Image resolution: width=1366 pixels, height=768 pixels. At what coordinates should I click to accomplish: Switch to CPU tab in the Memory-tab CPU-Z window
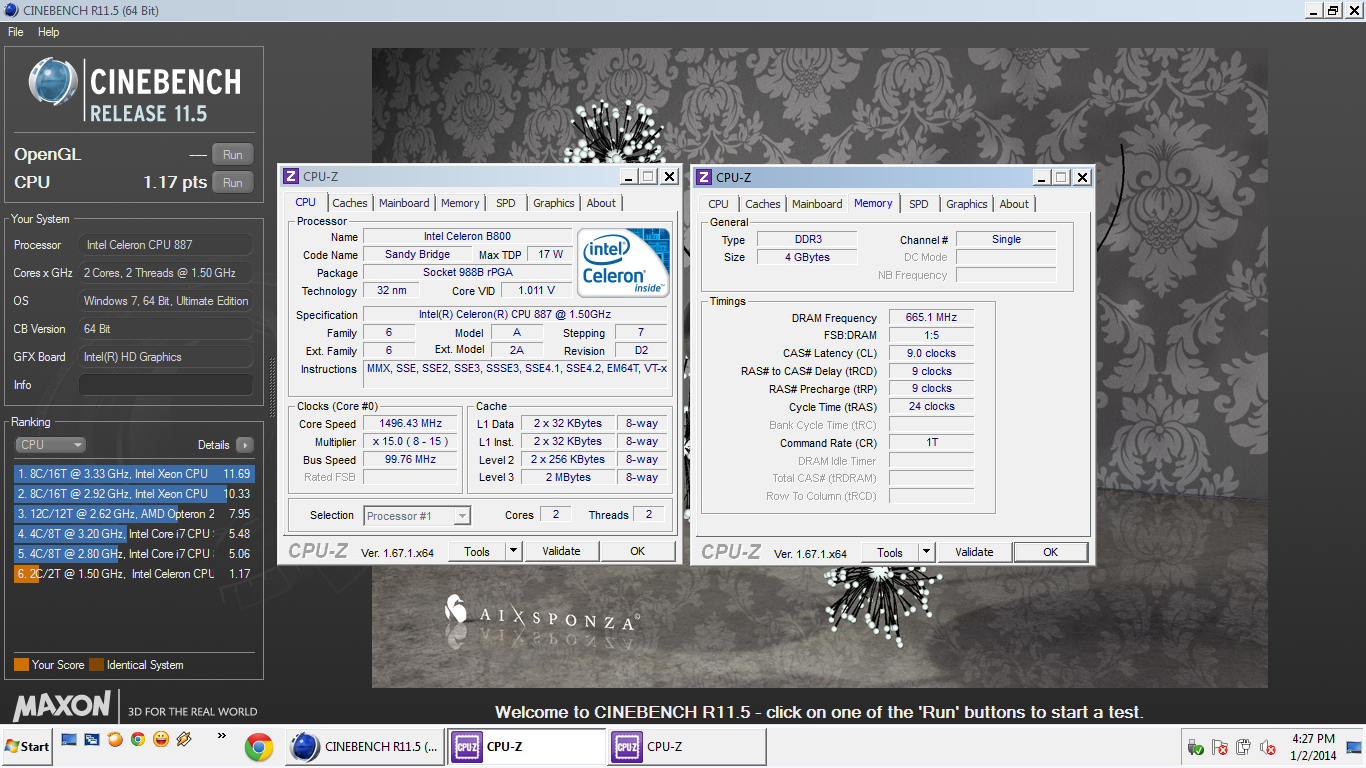pyautogui.click(x=718, y=204)
